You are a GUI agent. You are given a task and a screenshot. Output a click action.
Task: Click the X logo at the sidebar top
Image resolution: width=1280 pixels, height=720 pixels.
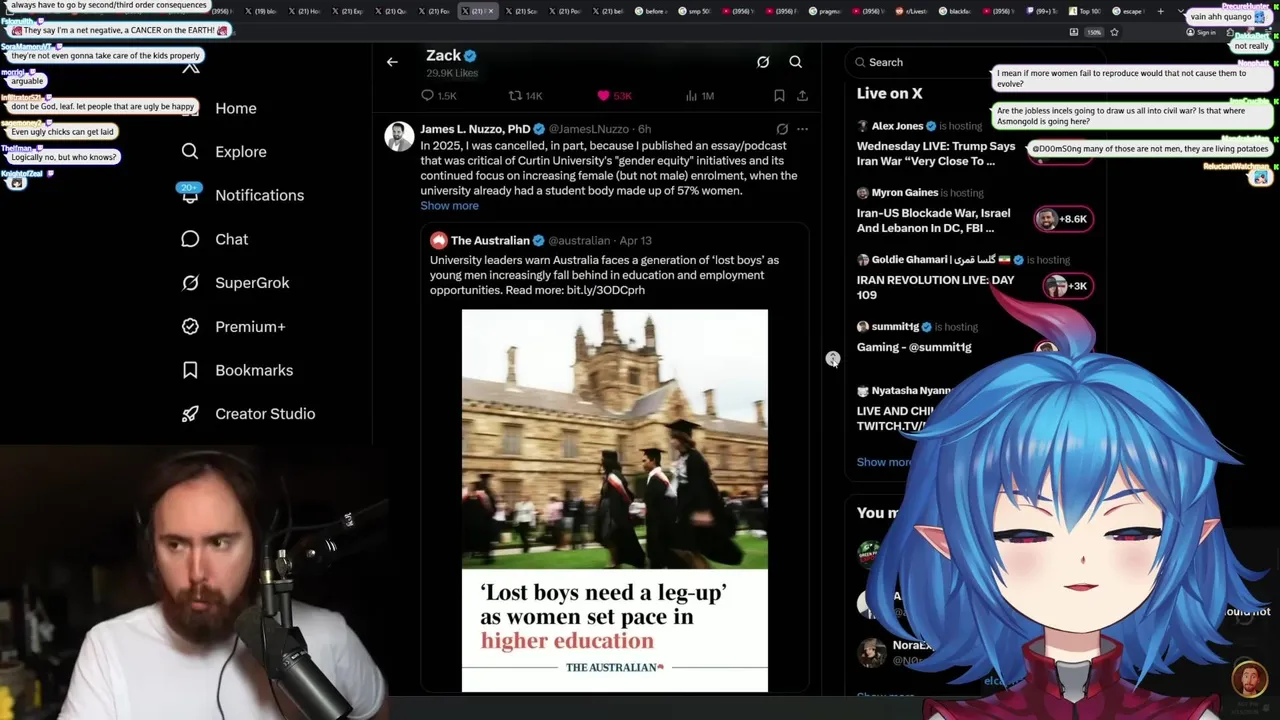[190, 67]
